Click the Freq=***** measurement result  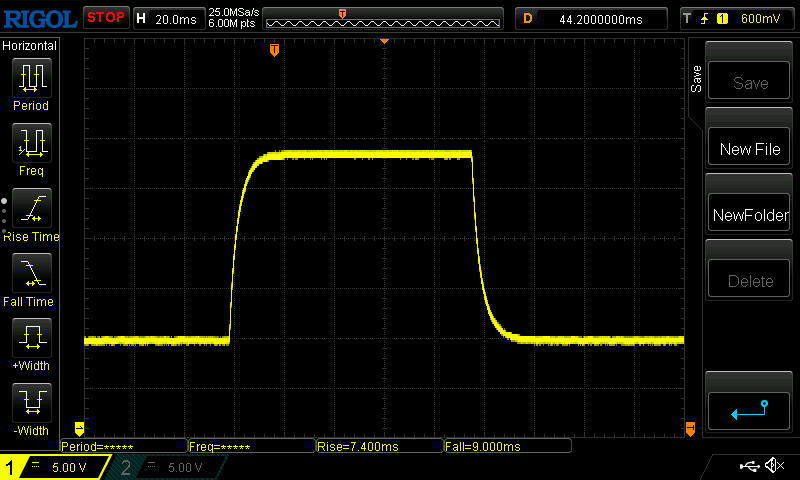pos(252,446)
